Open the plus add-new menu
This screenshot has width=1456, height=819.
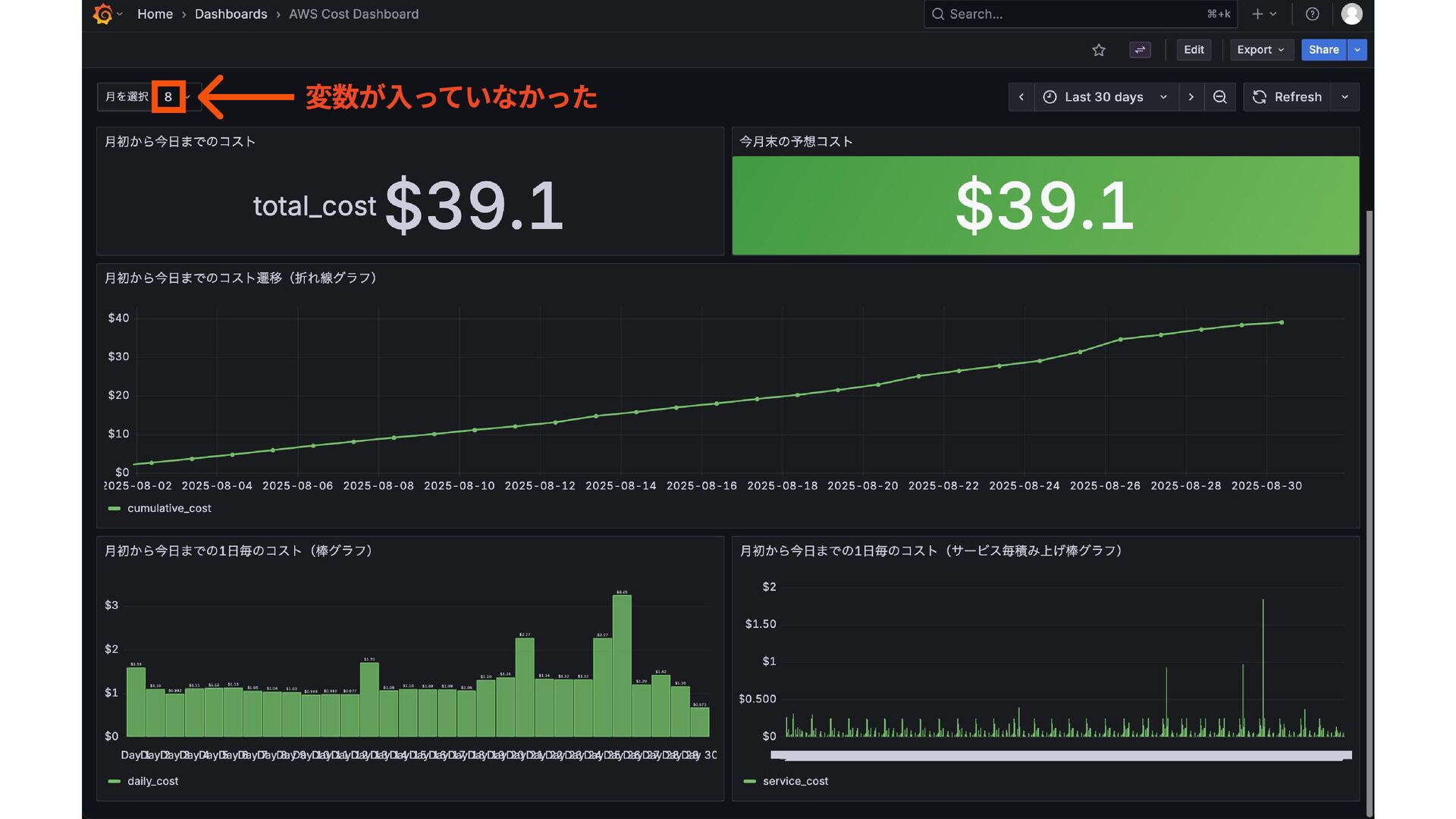[x=1264, y=14]
